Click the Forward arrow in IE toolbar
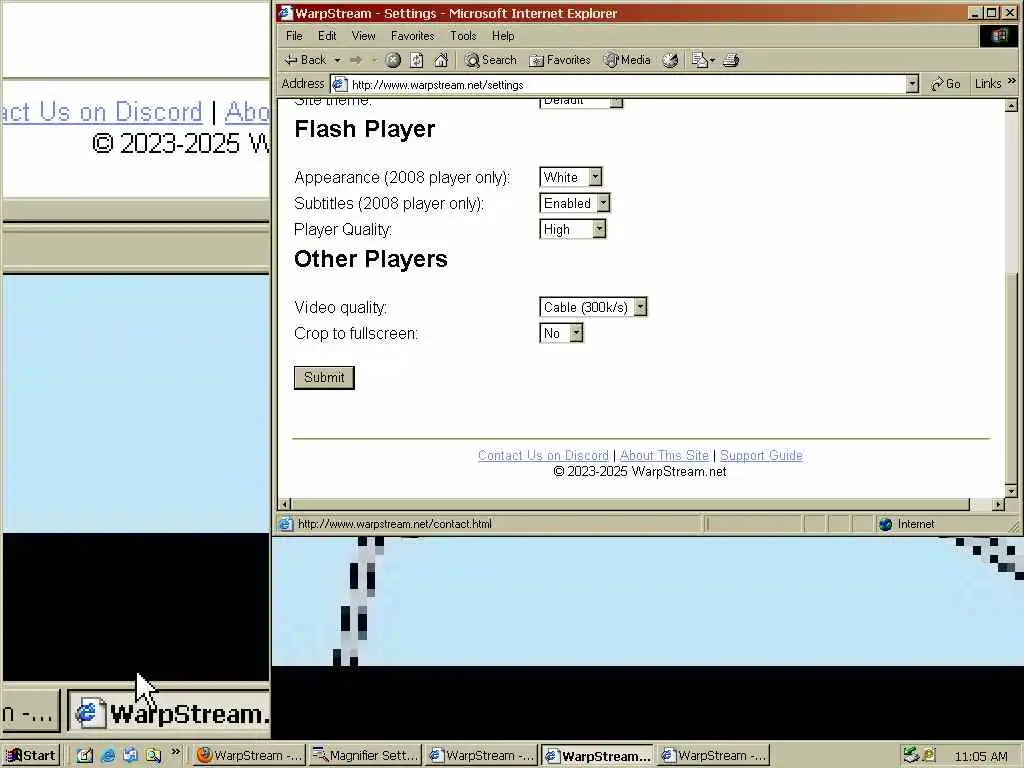Image resolution: width=1024 pixels, height=768 pixels. pyautogui.click(x=356, y=60)
